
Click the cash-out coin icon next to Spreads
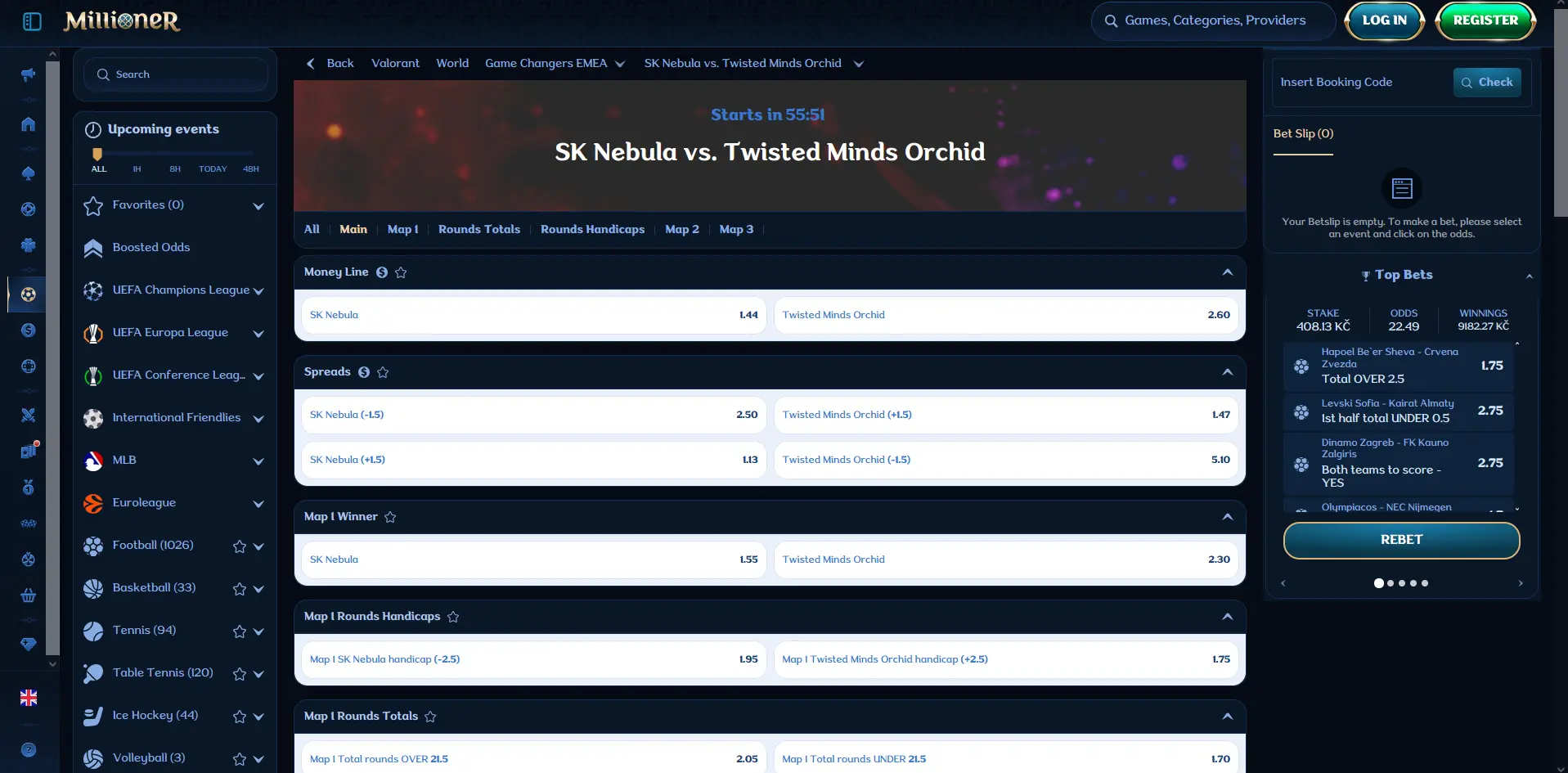pos(364,372)
